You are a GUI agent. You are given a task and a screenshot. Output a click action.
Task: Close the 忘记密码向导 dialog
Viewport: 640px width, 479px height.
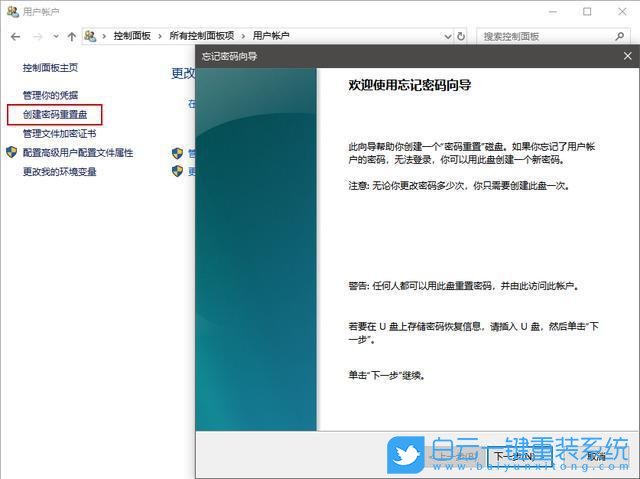628,56
